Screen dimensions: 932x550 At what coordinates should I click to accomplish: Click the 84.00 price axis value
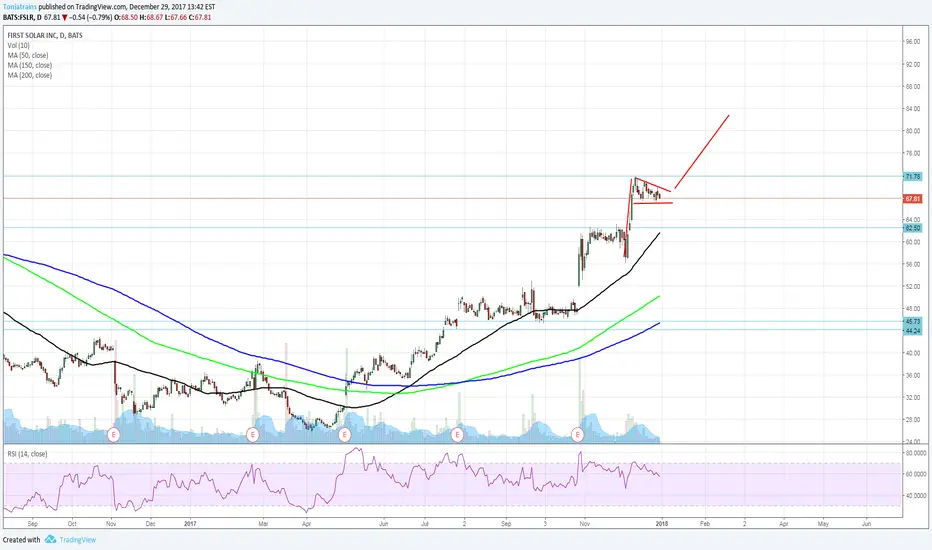point(912,109)
